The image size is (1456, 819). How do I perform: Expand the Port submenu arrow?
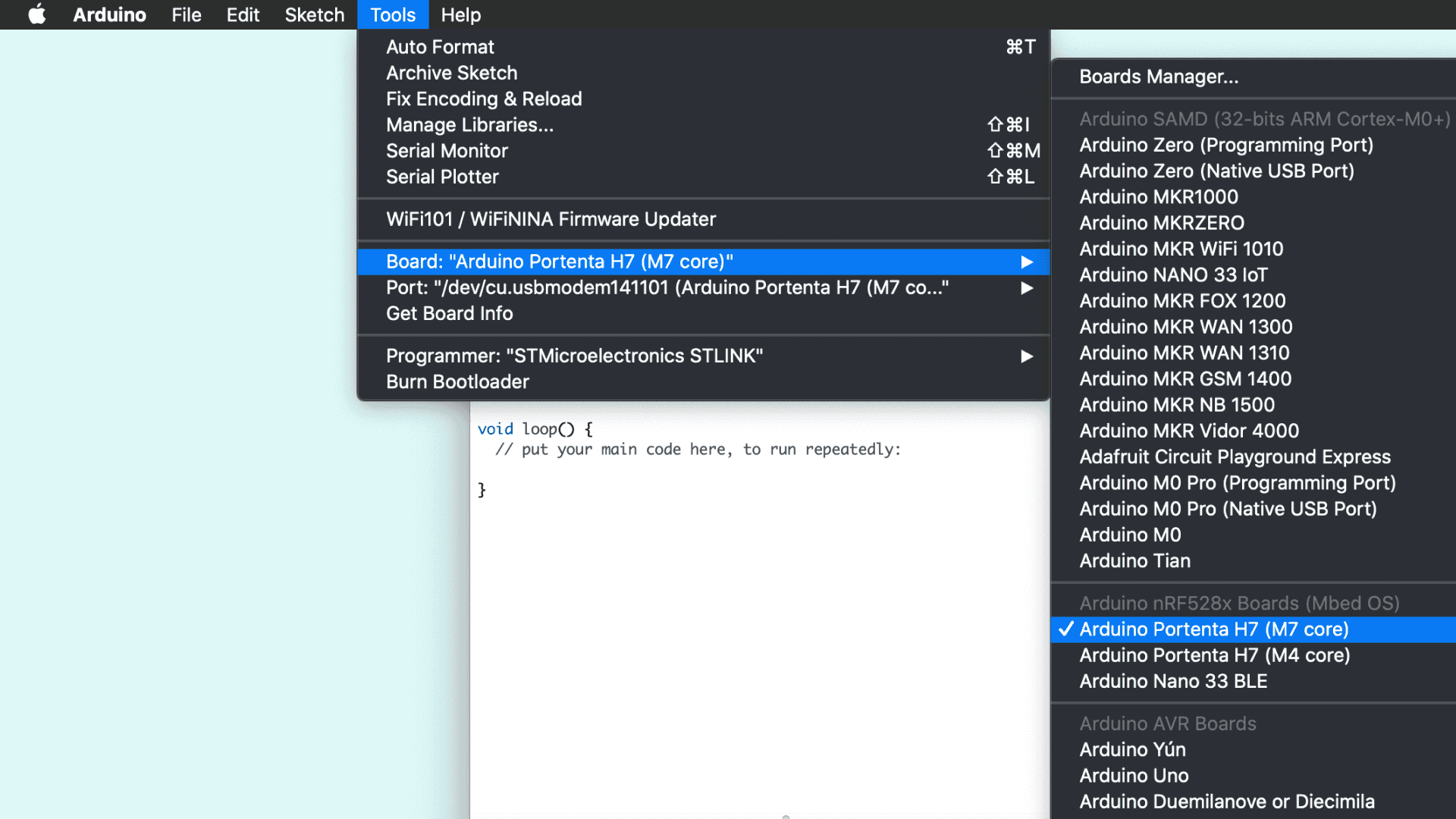pyautogui.click(x=1026, y=288)
